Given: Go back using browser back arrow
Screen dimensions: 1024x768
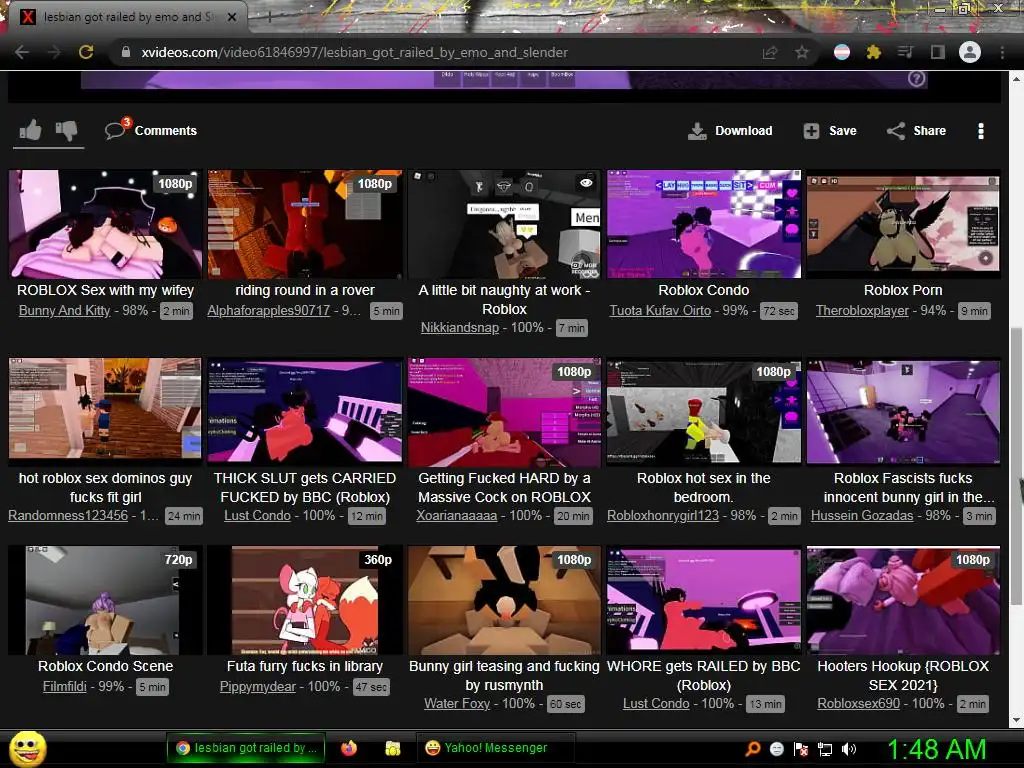Looking at the screenshot, I should click(x=22, y=52).
